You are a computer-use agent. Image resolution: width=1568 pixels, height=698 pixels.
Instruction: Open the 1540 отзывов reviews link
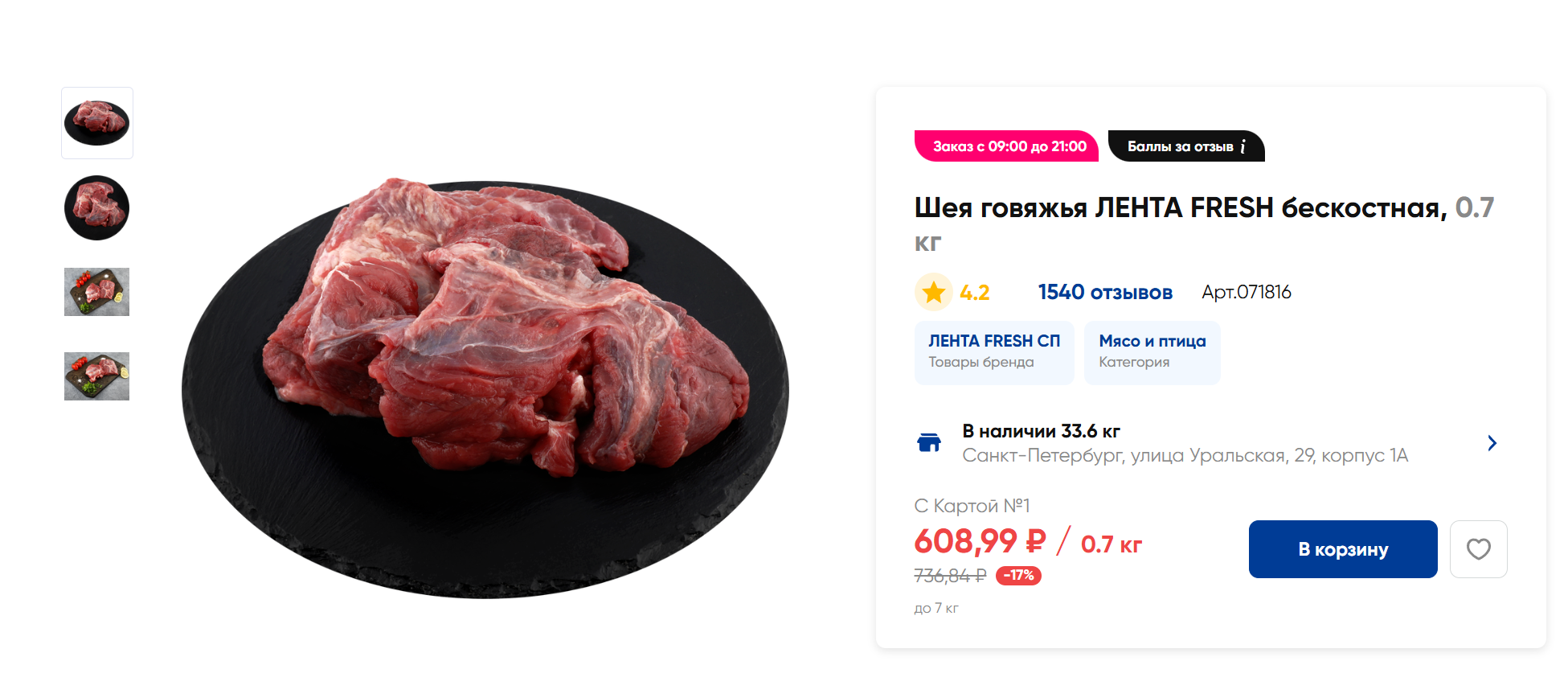click(x=1104, y=293)
